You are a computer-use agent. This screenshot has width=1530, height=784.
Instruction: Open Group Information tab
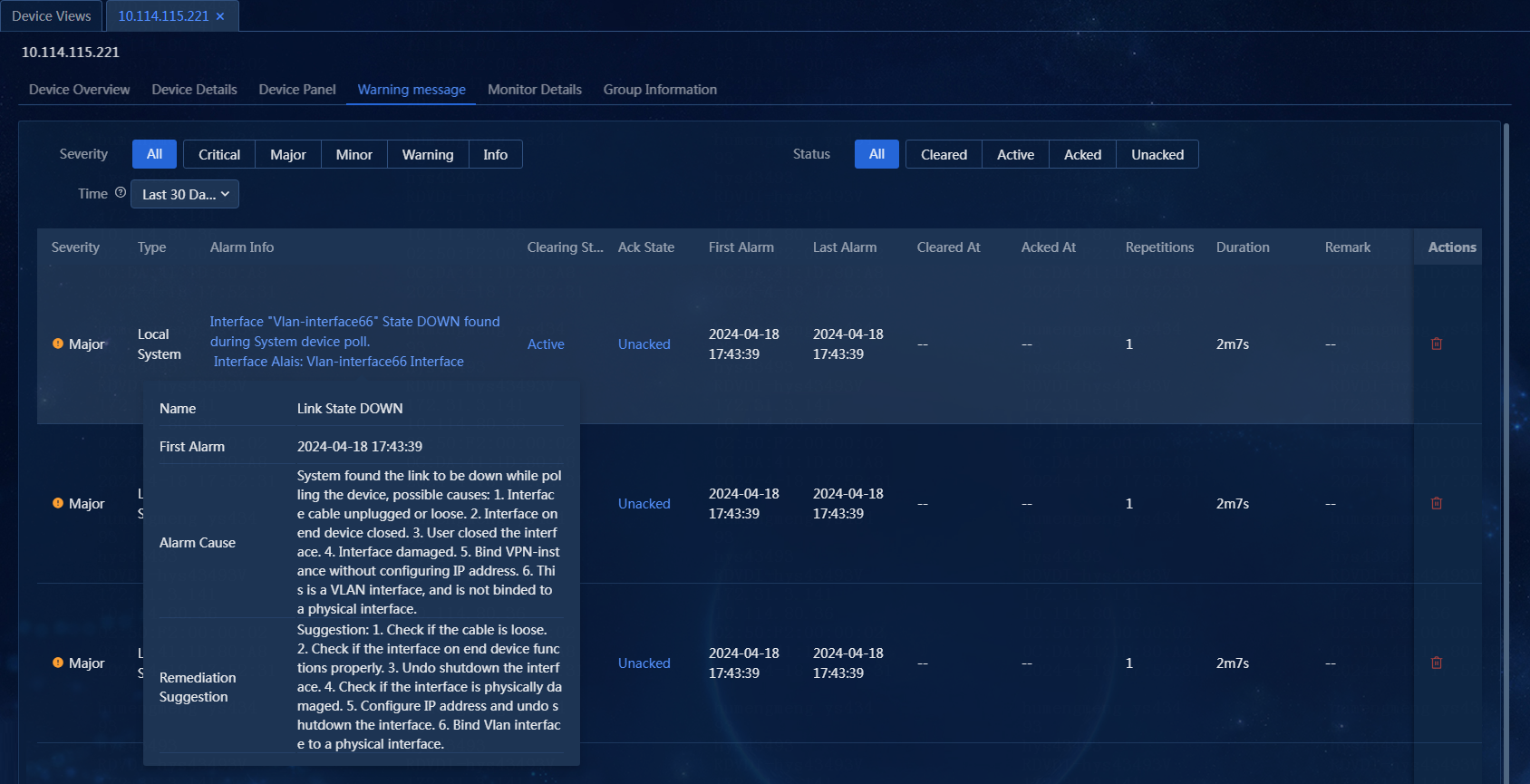pos(660,89)
